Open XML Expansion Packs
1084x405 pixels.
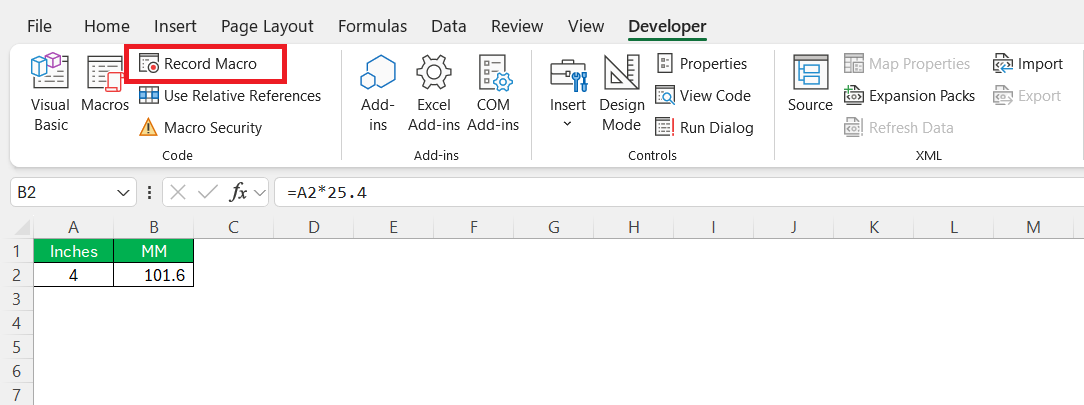click(909, 95)
